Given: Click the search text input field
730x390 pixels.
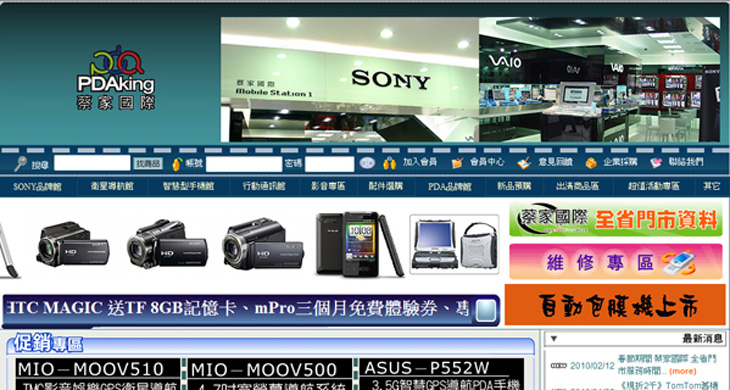Looking at the screenshot, I should [92, 163].
